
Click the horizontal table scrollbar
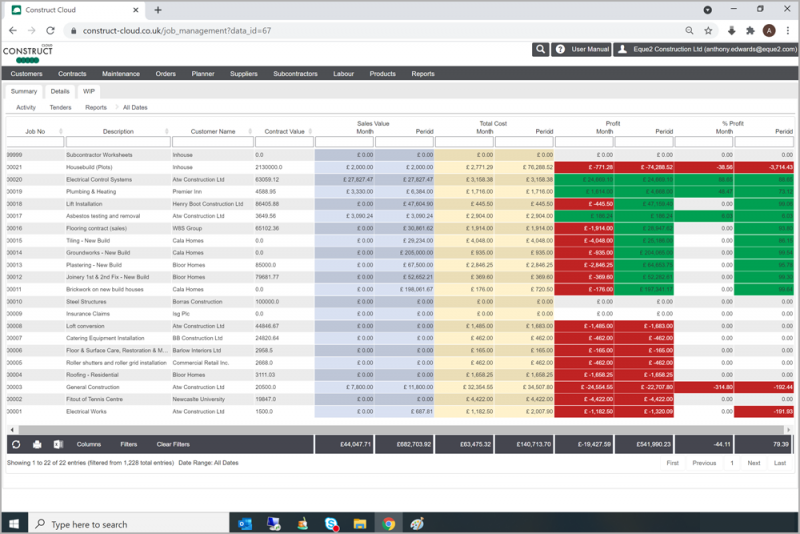tap(400, 430)
